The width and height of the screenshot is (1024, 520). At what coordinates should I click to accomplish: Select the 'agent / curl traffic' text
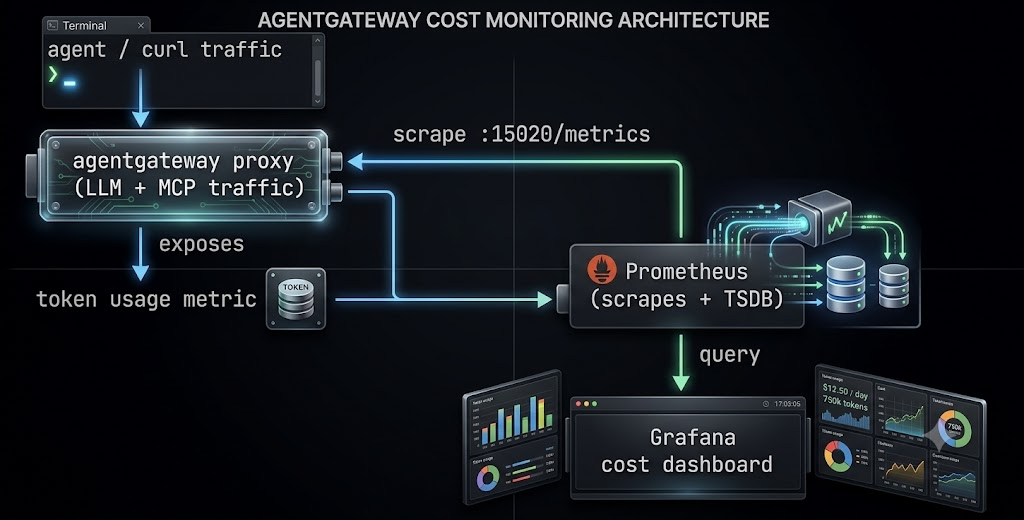click(165, 50)
